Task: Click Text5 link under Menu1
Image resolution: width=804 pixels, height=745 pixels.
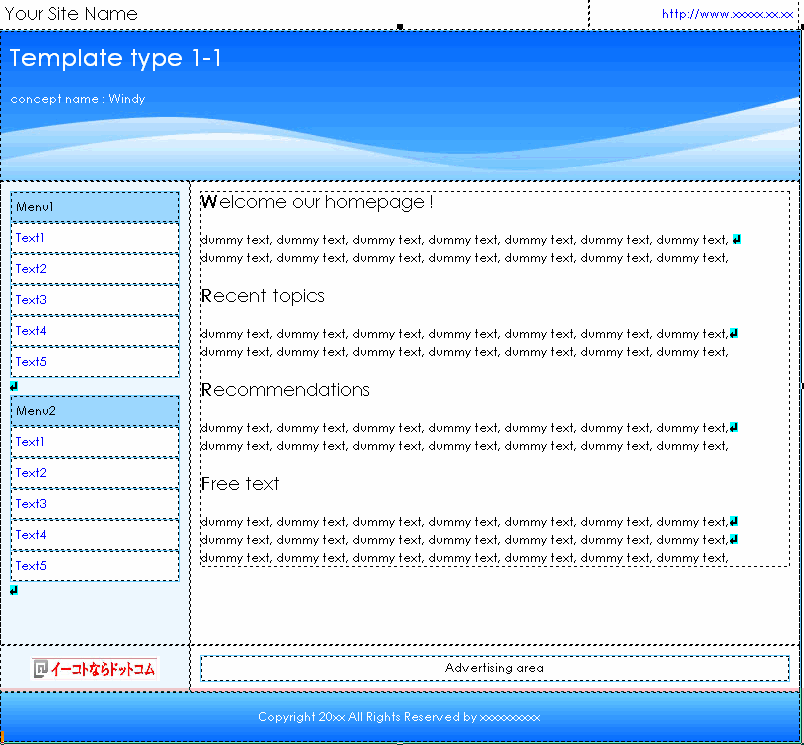Action: pos(31,362)
